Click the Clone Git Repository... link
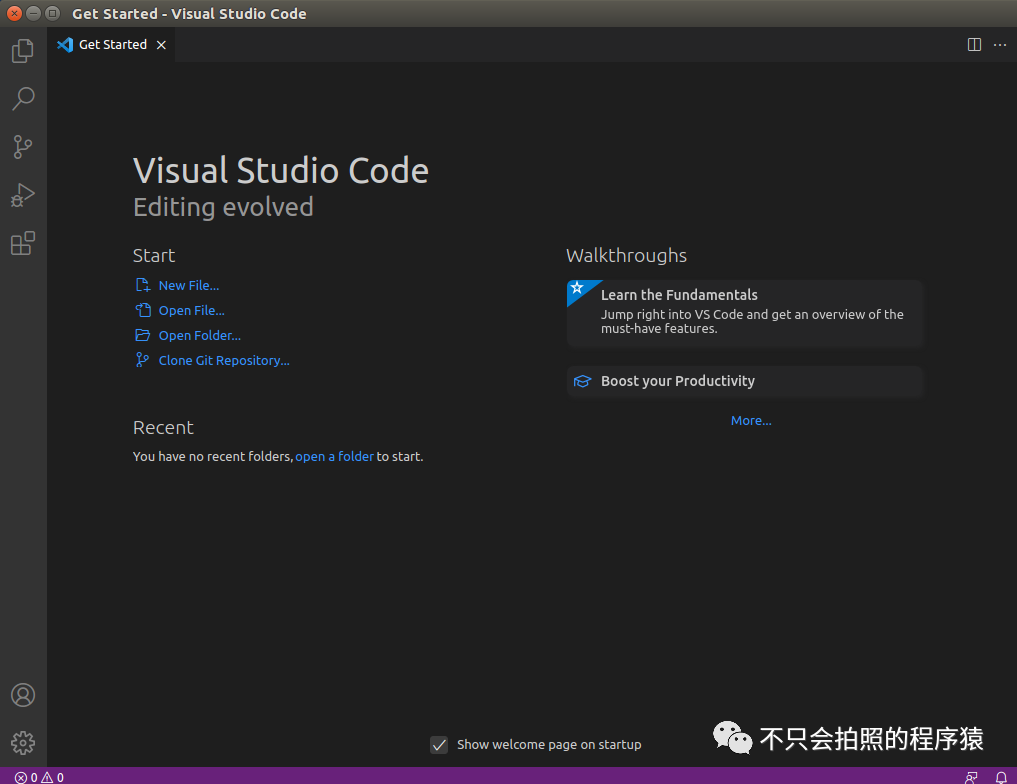The width and height of the screenshot is (1017, 784). point(224,361)
